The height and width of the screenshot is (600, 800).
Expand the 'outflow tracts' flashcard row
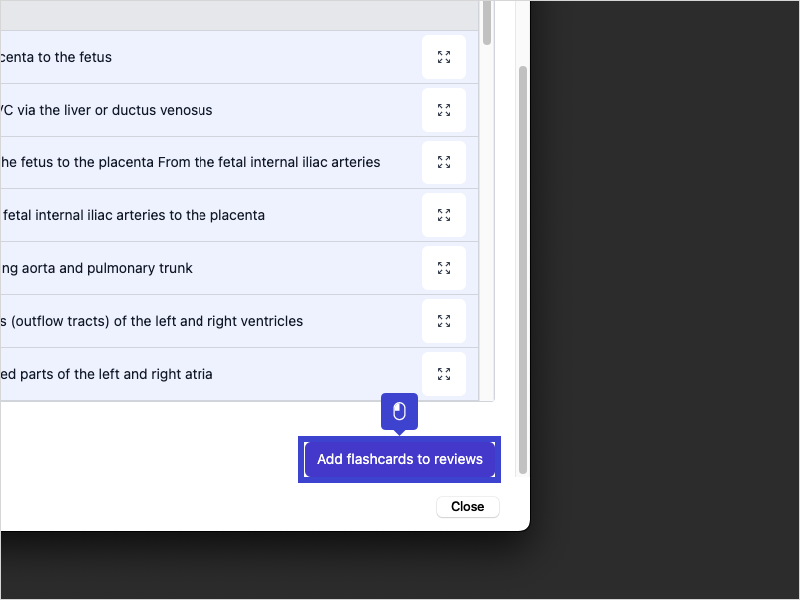[444, 321]
